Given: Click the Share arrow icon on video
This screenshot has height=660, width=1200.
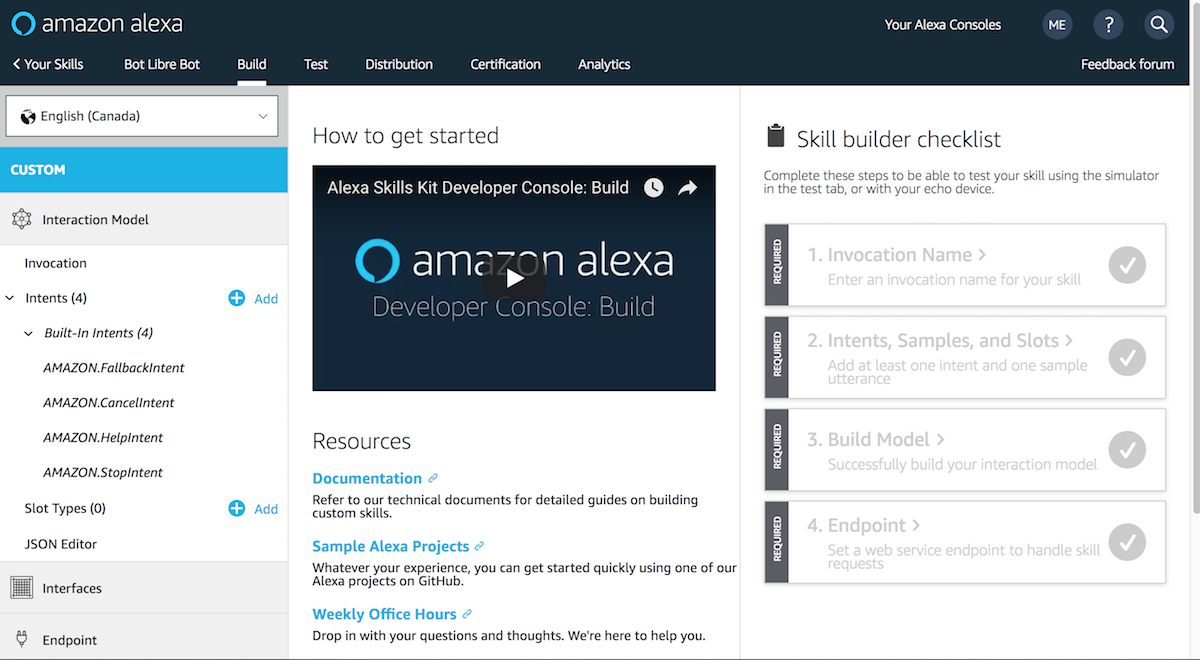Looking at the screenshot, I should click(688, 188).
